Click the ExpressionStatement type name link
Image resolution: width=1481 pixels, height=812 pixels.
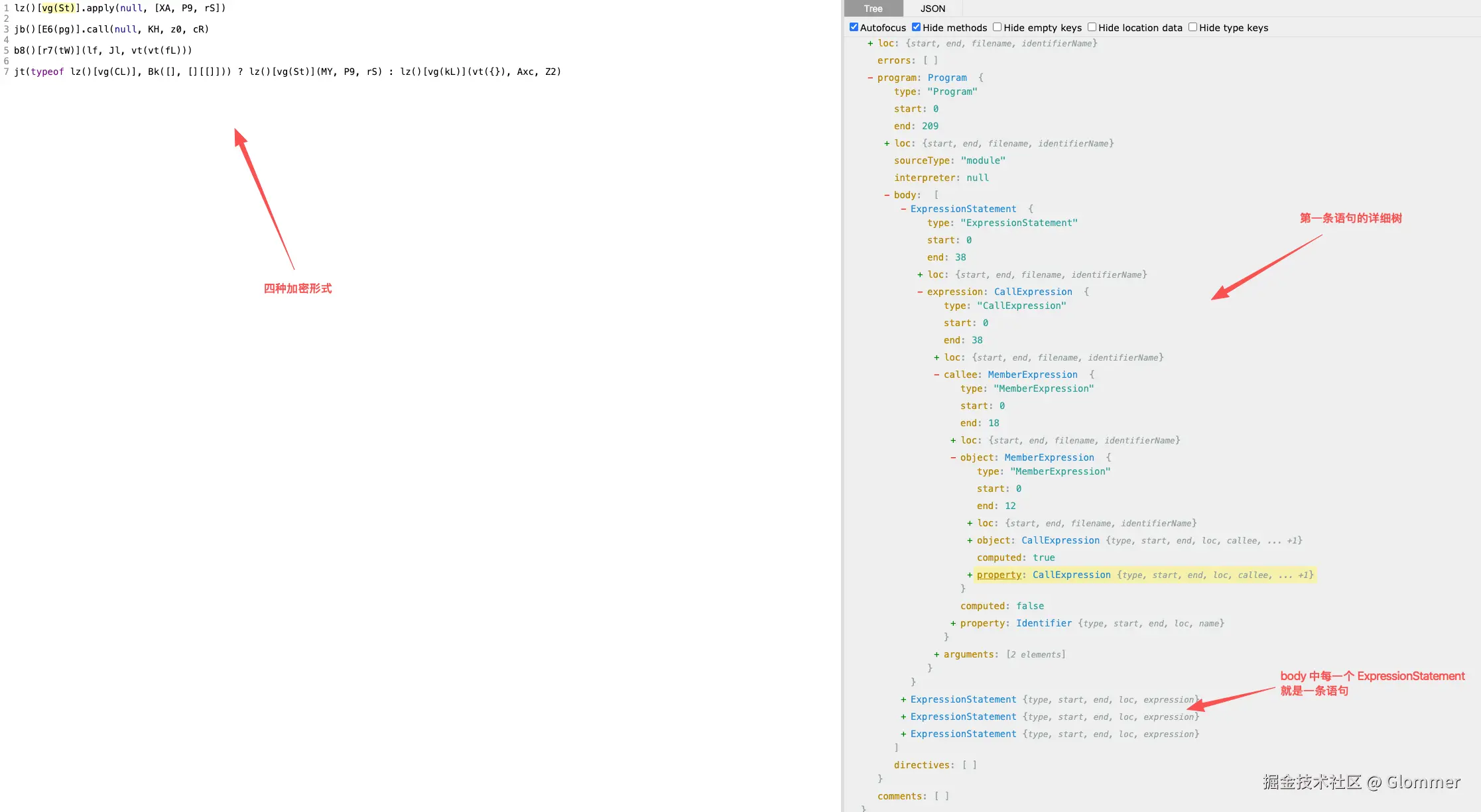pyautogui.click(x=963, y=209)
